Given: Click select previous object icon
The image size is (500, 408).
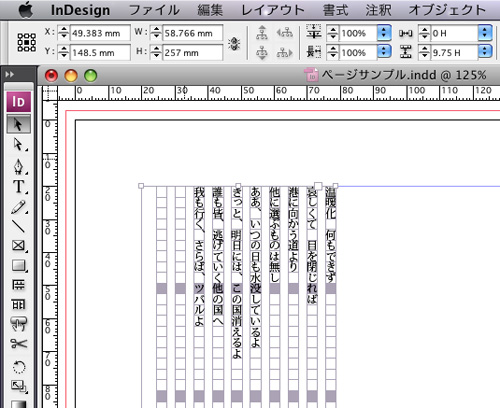Looking at the screenshot, I should pos(284,33).
